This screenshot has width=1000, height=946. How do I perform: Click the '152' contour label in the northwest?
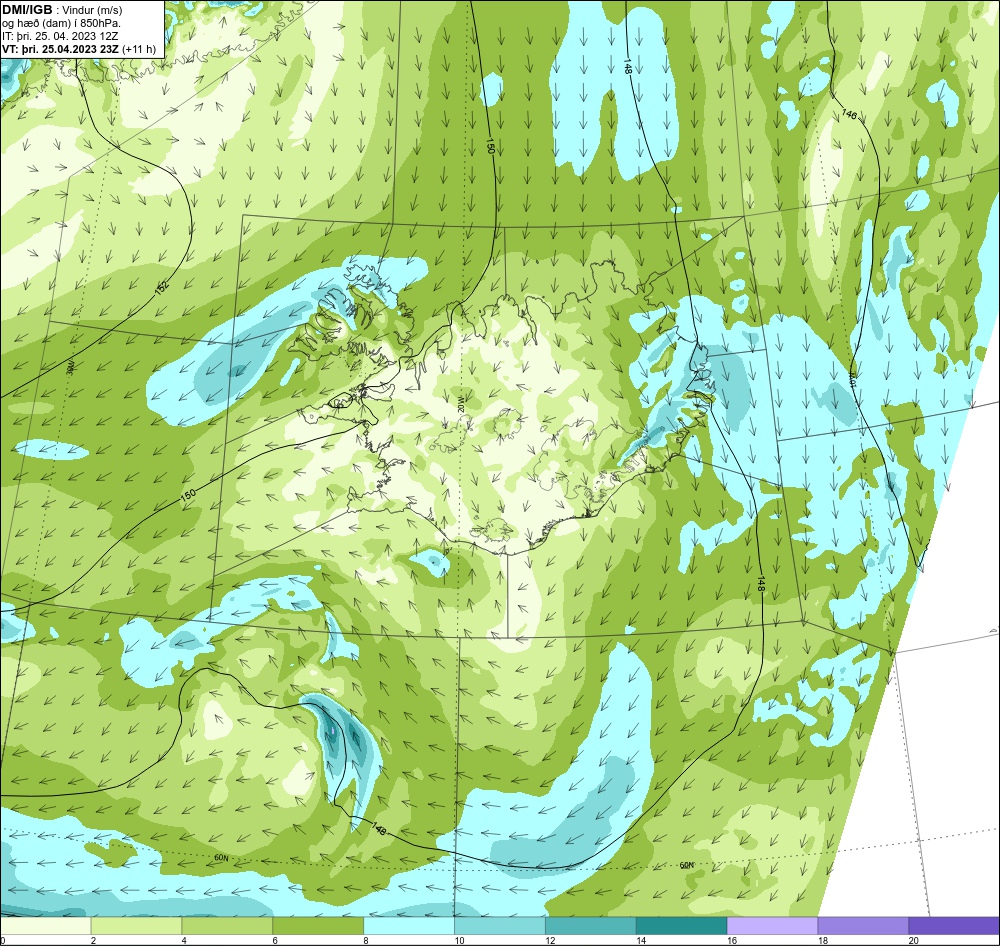click(x=163, y=287)
